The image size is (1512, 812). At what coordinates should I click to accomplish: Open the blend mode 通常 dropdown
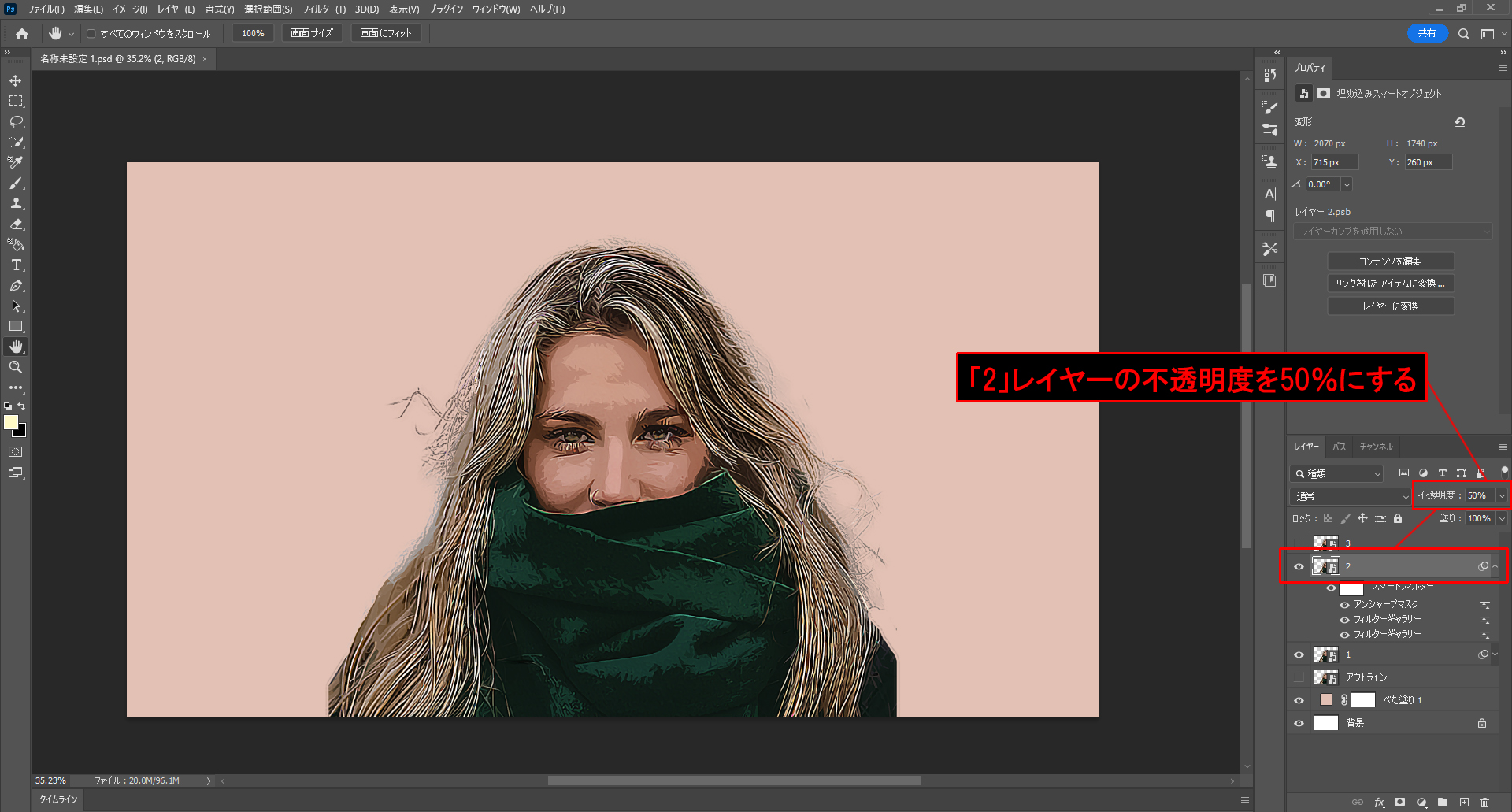(1350, 496)
